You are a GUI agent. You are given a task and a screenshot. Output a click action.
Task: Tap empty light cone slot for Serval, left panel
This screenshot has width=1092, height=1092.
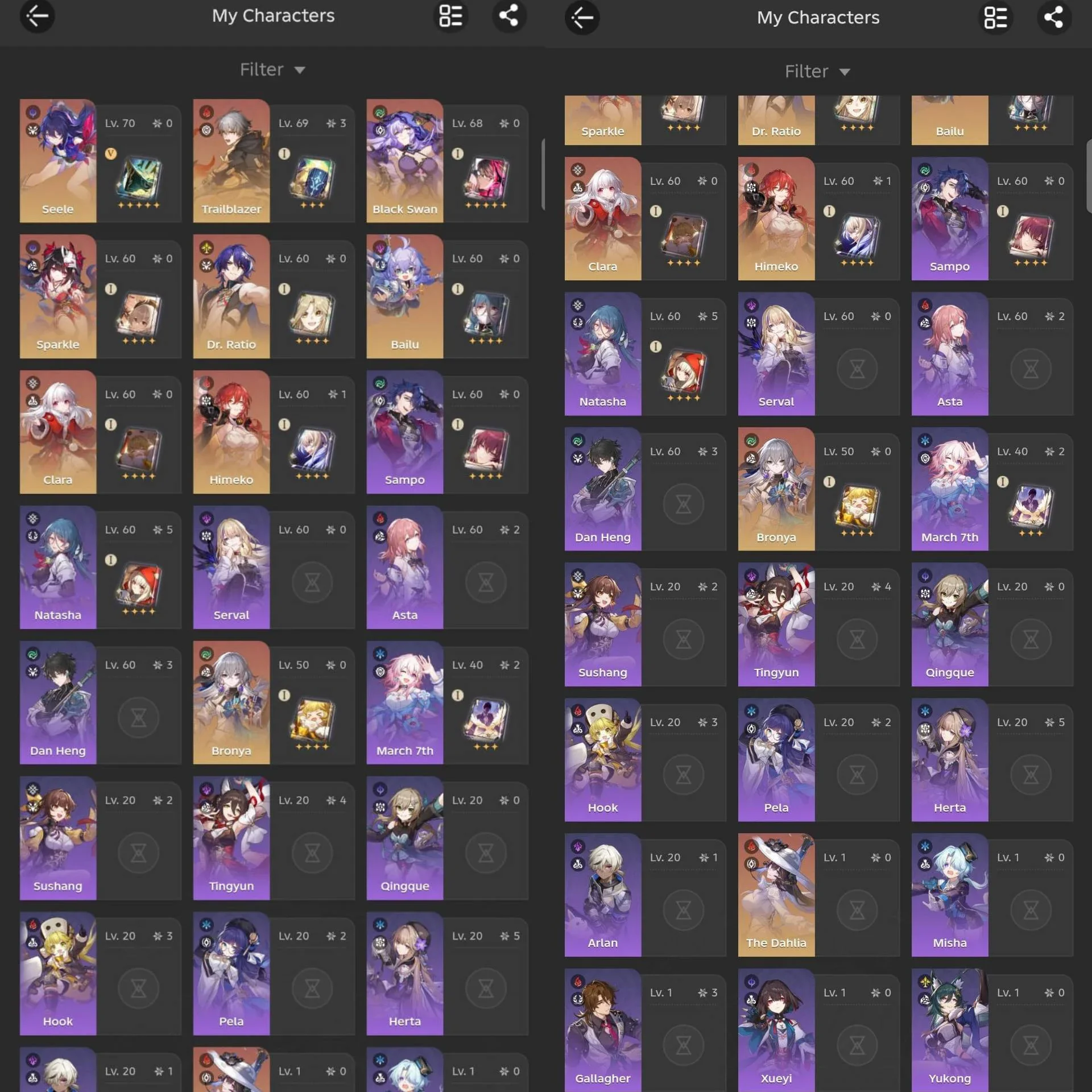pos(312,582)
